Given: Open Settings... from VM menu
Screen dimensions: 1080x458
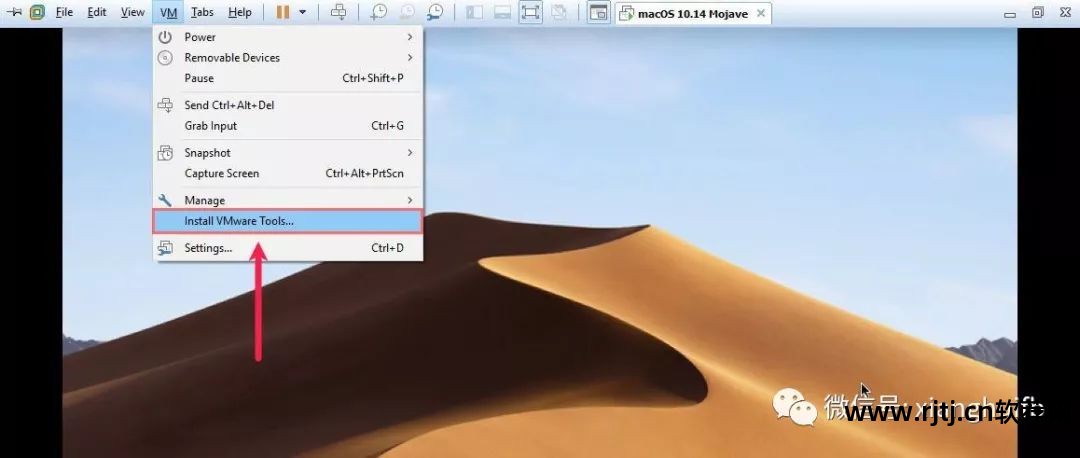Looking at the screenshot, I should pos(287,248).
